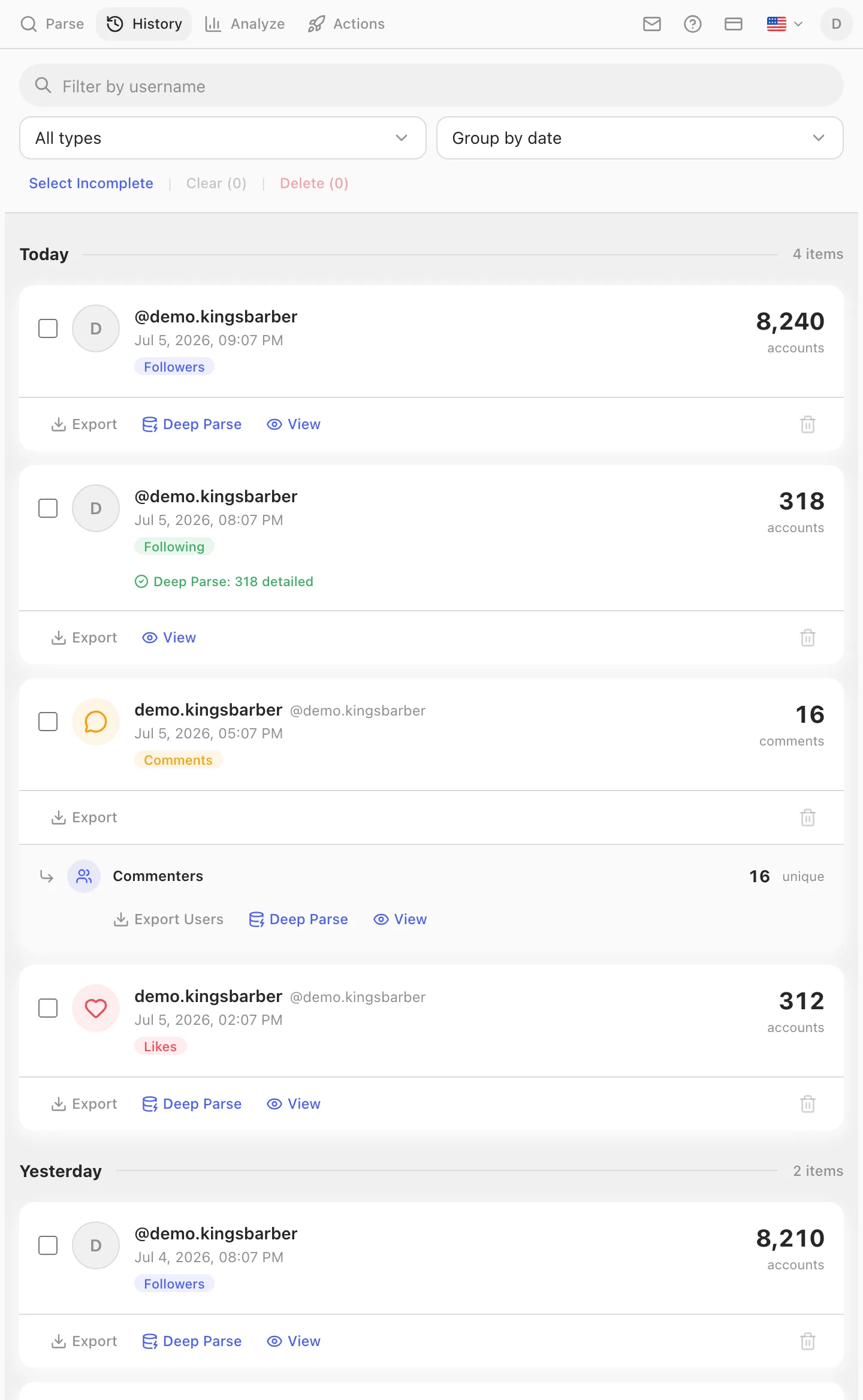Screen dimensions: 863x1400
Task: Open the D user avatar menu
Action: pyautogui.click(x=837, y=24)
